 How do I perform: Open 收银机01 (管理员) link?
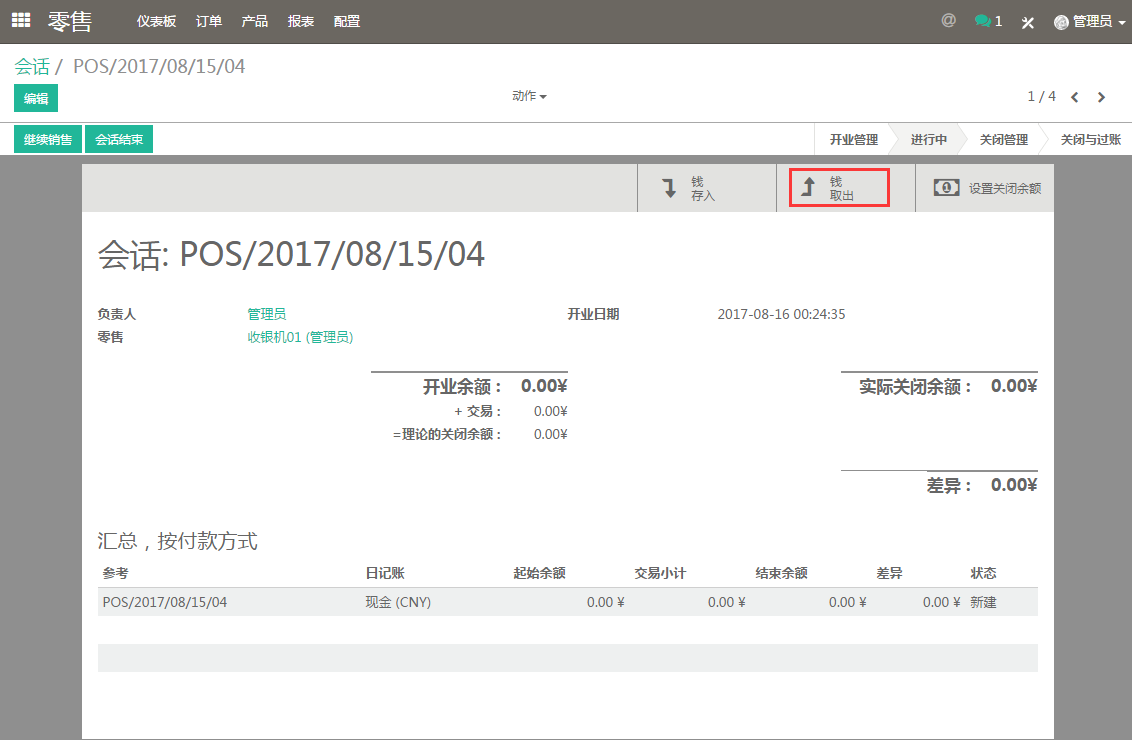(x=300, y=337)
